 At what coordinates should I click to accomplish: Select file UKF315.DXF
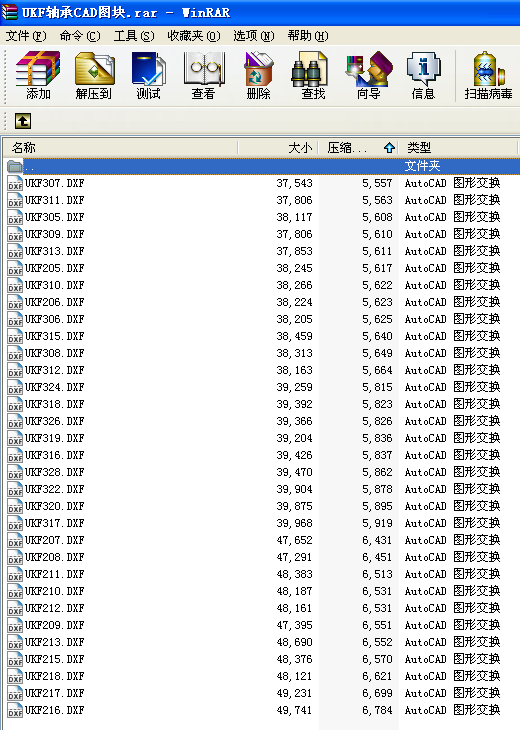click(55, 336)
